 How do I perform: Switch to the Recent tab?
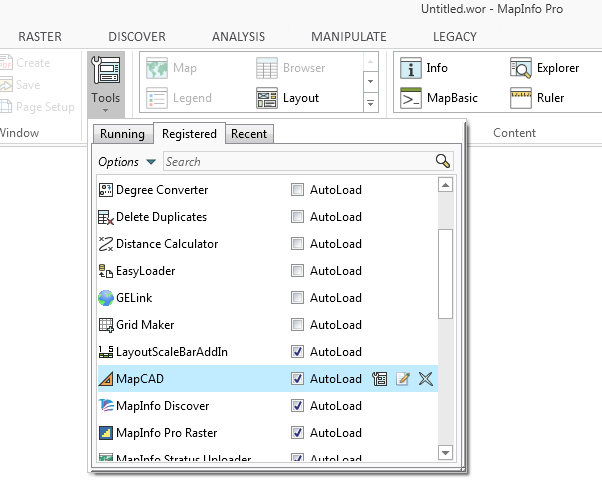tap(249, 134)
